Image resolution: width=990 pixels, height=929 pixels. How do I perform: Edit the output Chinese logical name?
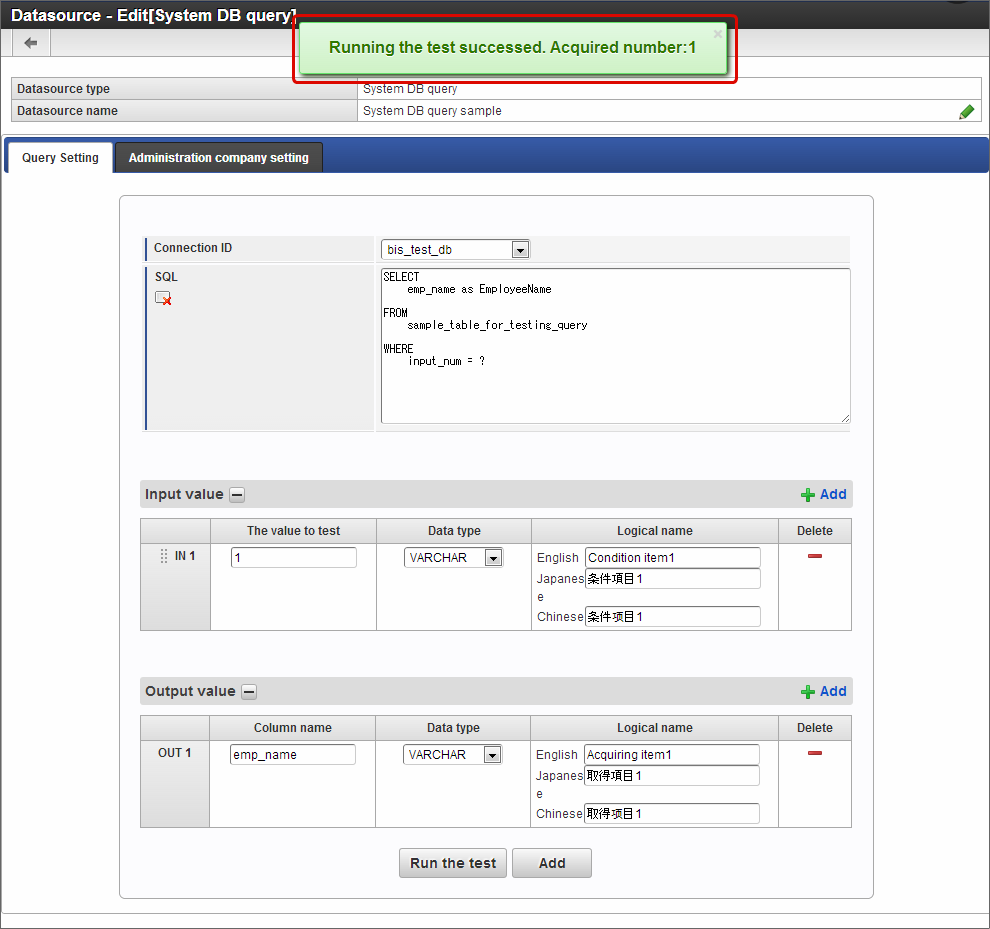click(x=671, y=813)
